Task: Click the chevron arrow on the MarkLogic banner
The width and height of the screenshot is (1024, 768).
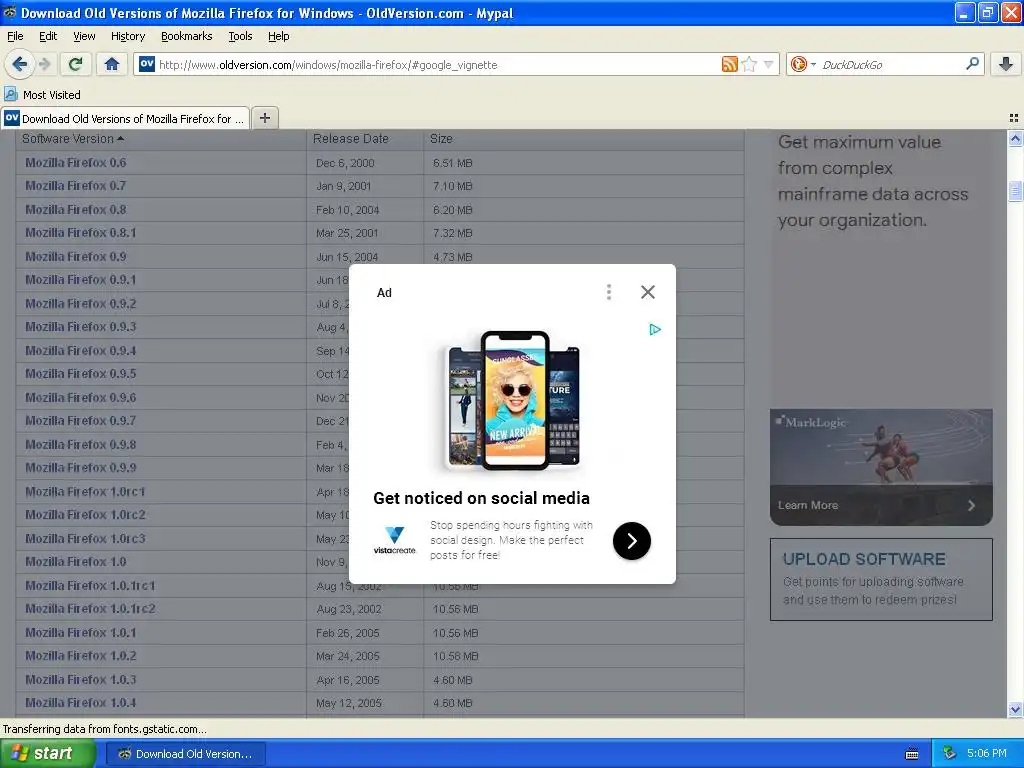Action: coord(972,505)
